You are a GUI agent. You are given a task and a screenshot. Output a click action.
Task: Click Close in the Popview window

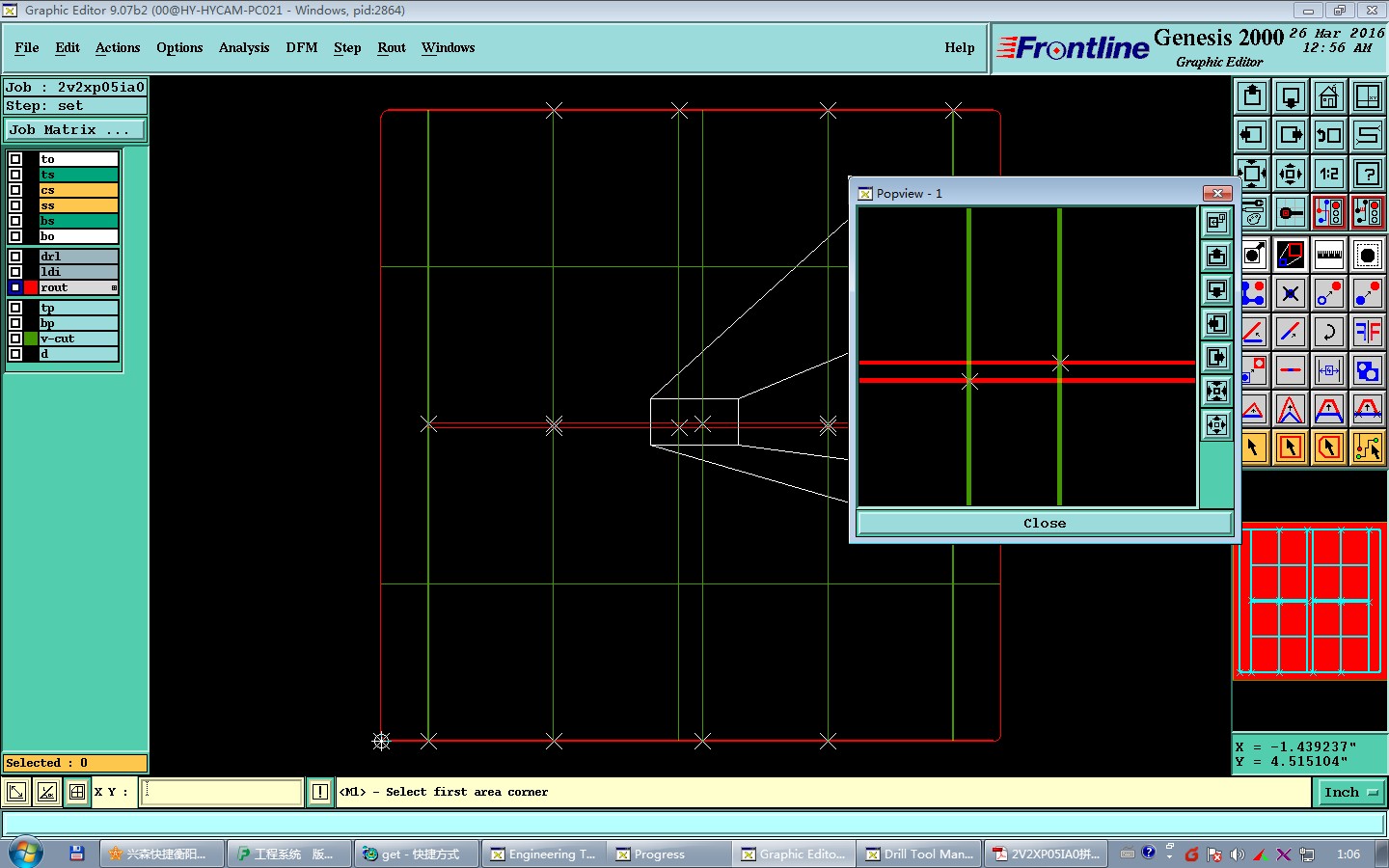pyautogui.click(x=1045, y=523)
